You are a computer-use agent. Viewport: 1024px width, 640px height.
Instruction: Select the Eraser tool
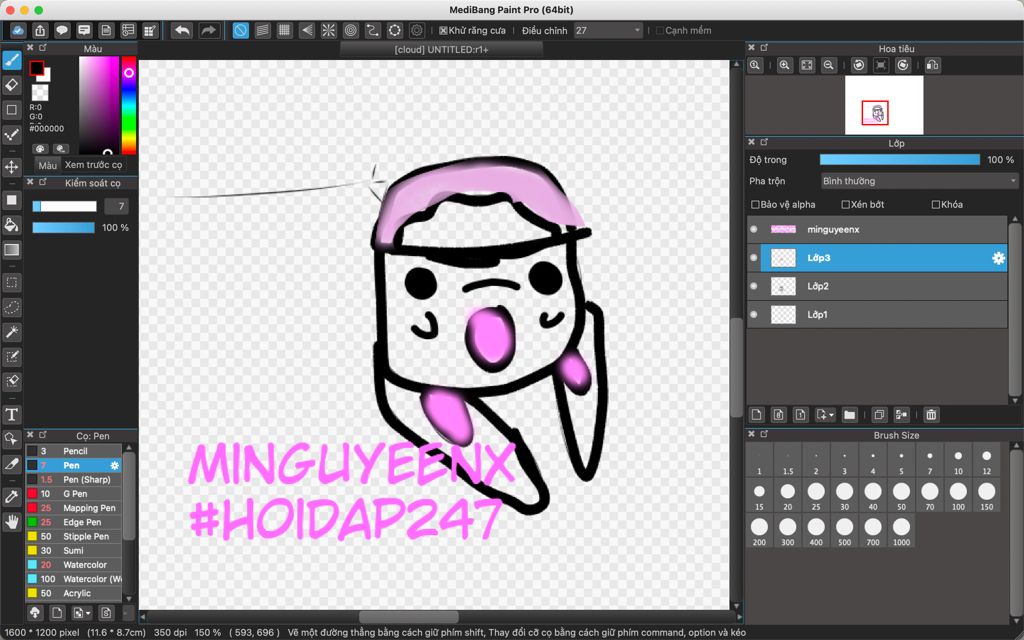coord(12,85)
